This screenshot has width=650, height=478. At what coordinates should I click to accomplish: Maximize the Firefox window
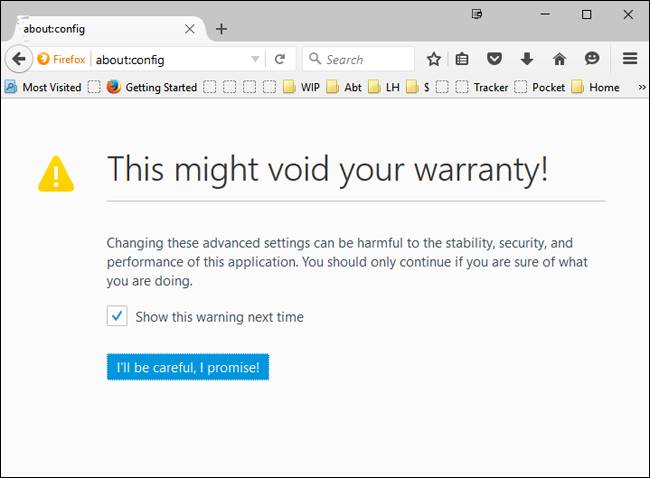586,15
